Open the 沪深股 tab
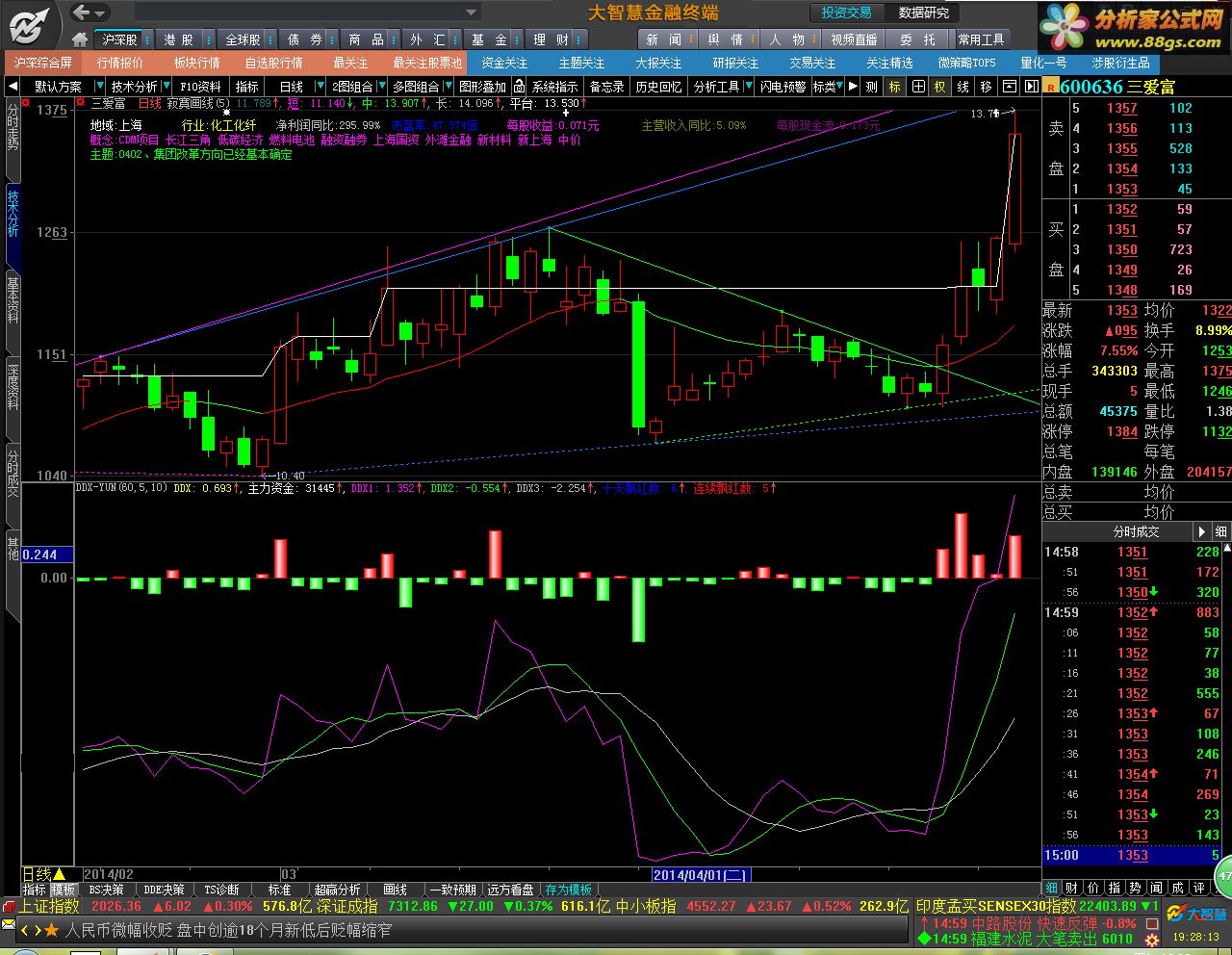Image resolution: width=1232 pixels, height=955 pixels. tap(119, 39)
